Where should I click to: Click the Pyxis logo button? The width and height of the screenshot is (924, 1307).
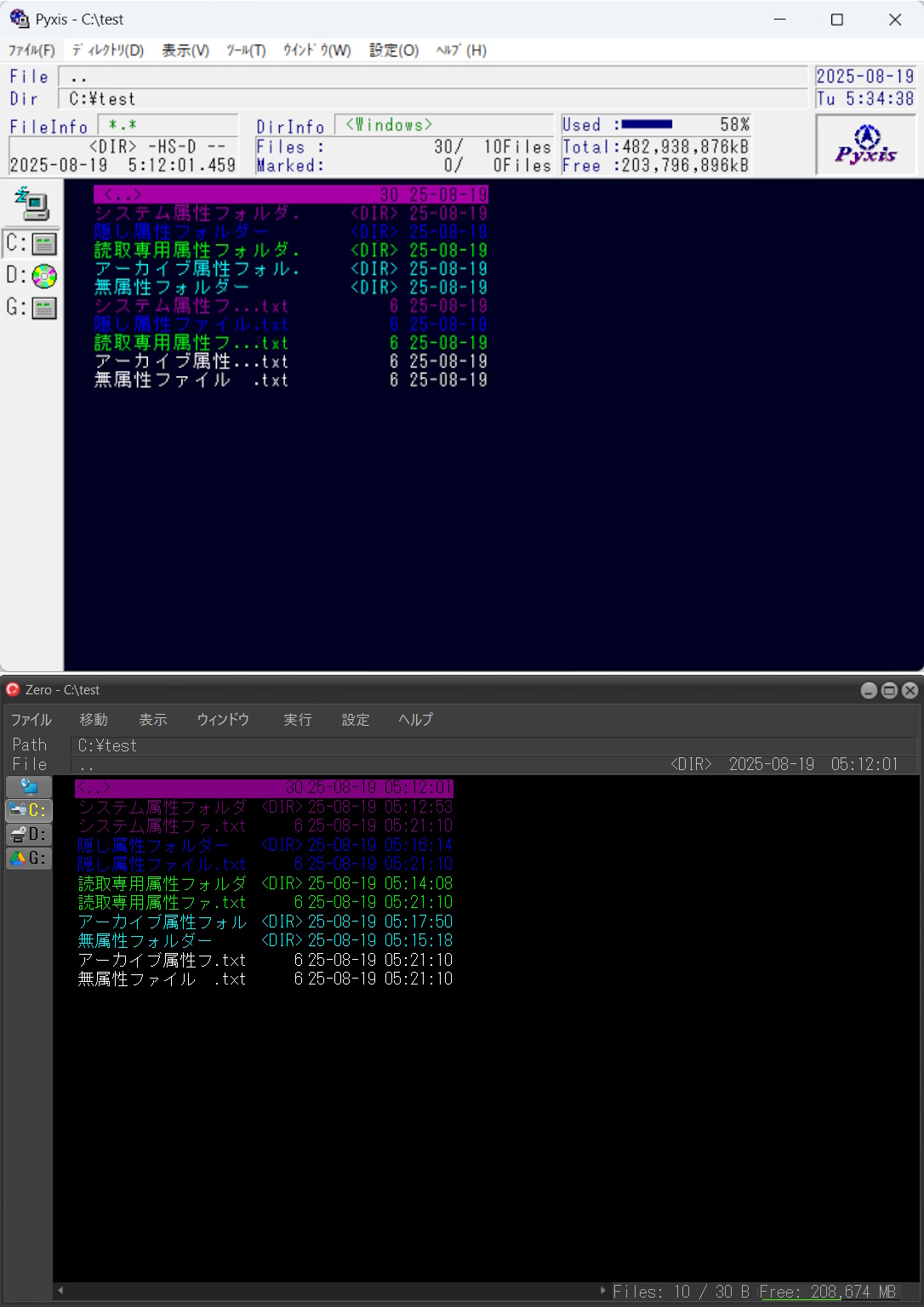865,145
